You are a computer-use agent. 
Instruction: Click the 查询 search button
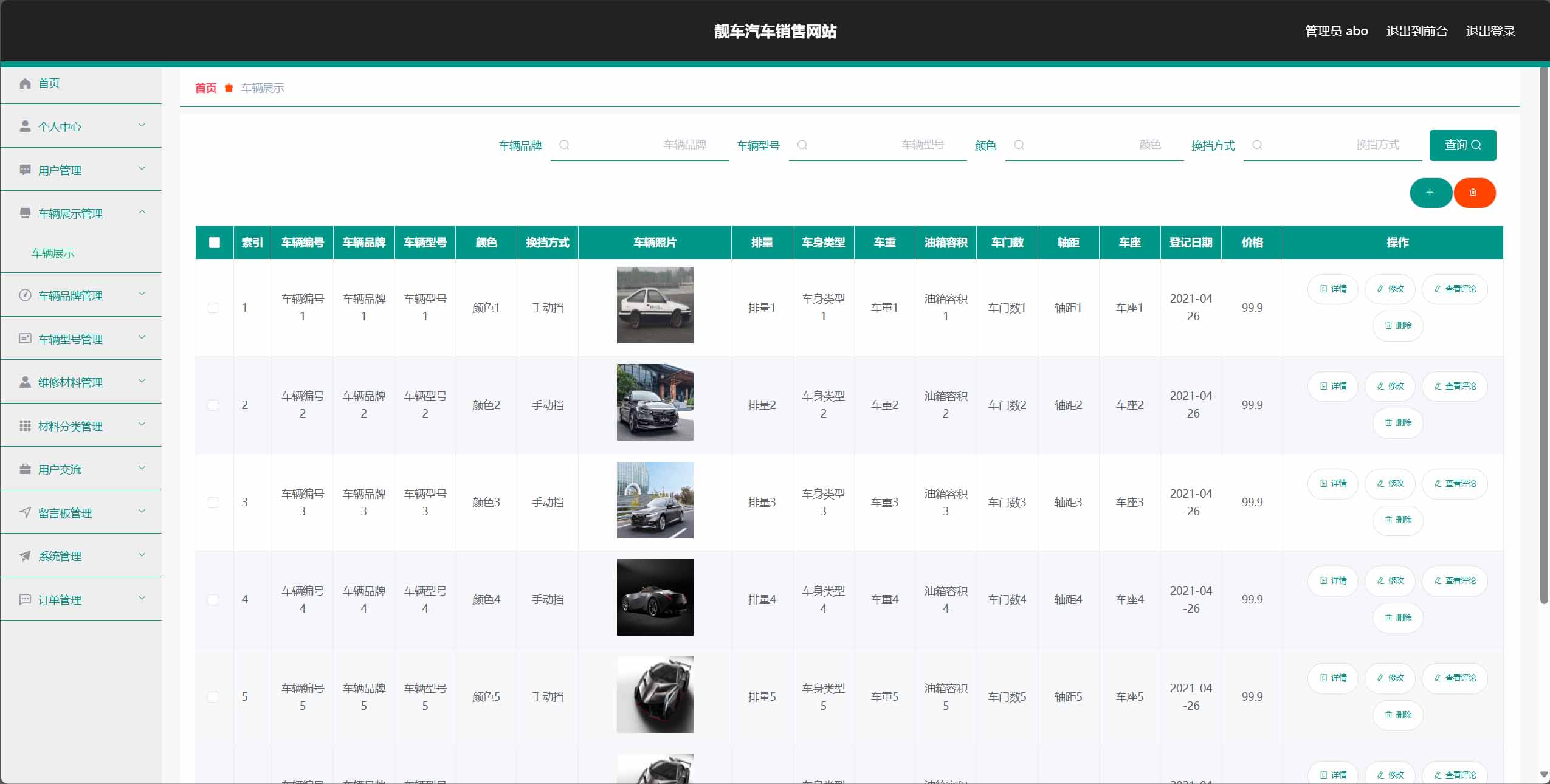[x=1462, y=145]
